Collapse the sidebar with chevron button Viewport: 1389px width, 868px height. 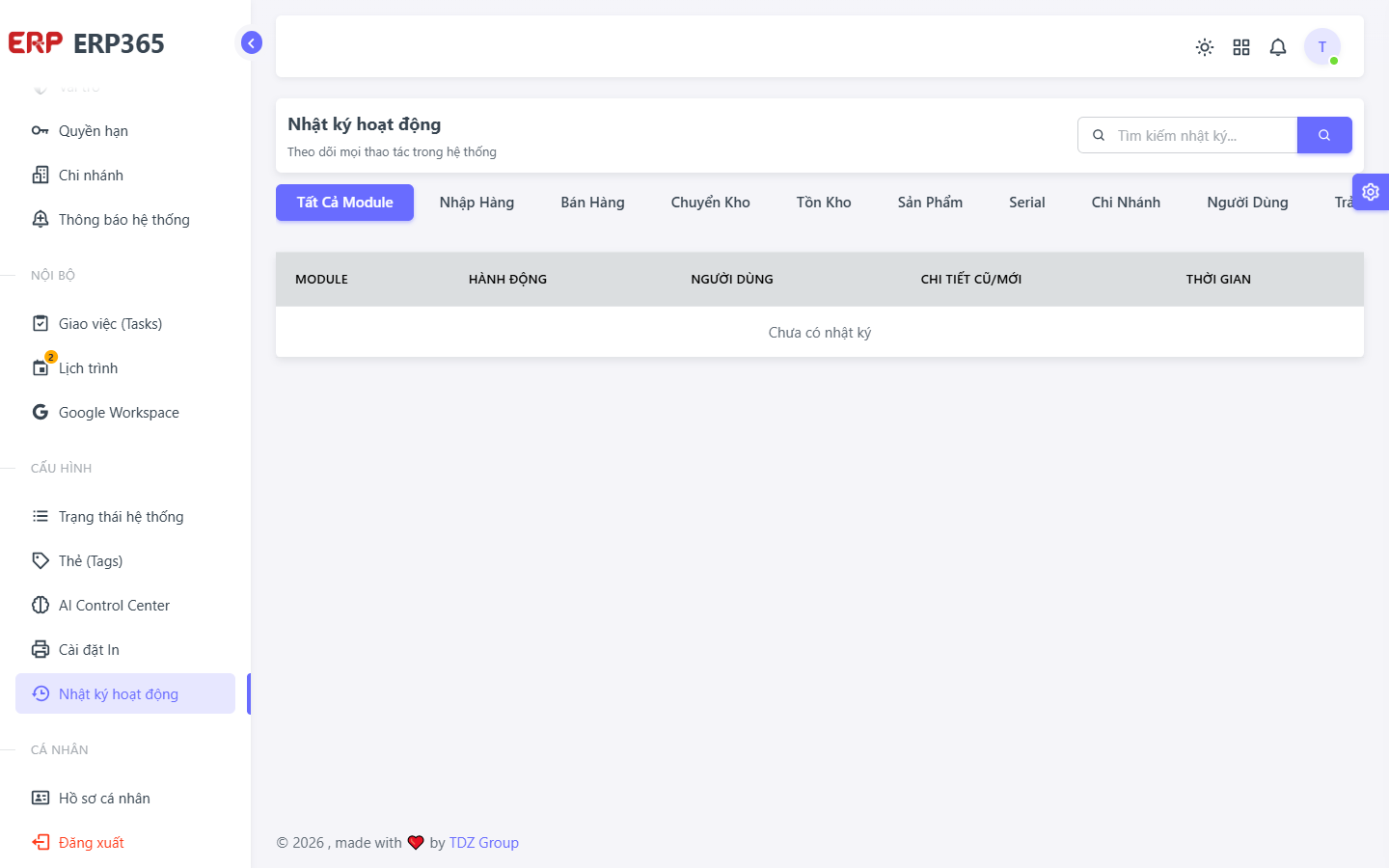(x=252, y=42)
